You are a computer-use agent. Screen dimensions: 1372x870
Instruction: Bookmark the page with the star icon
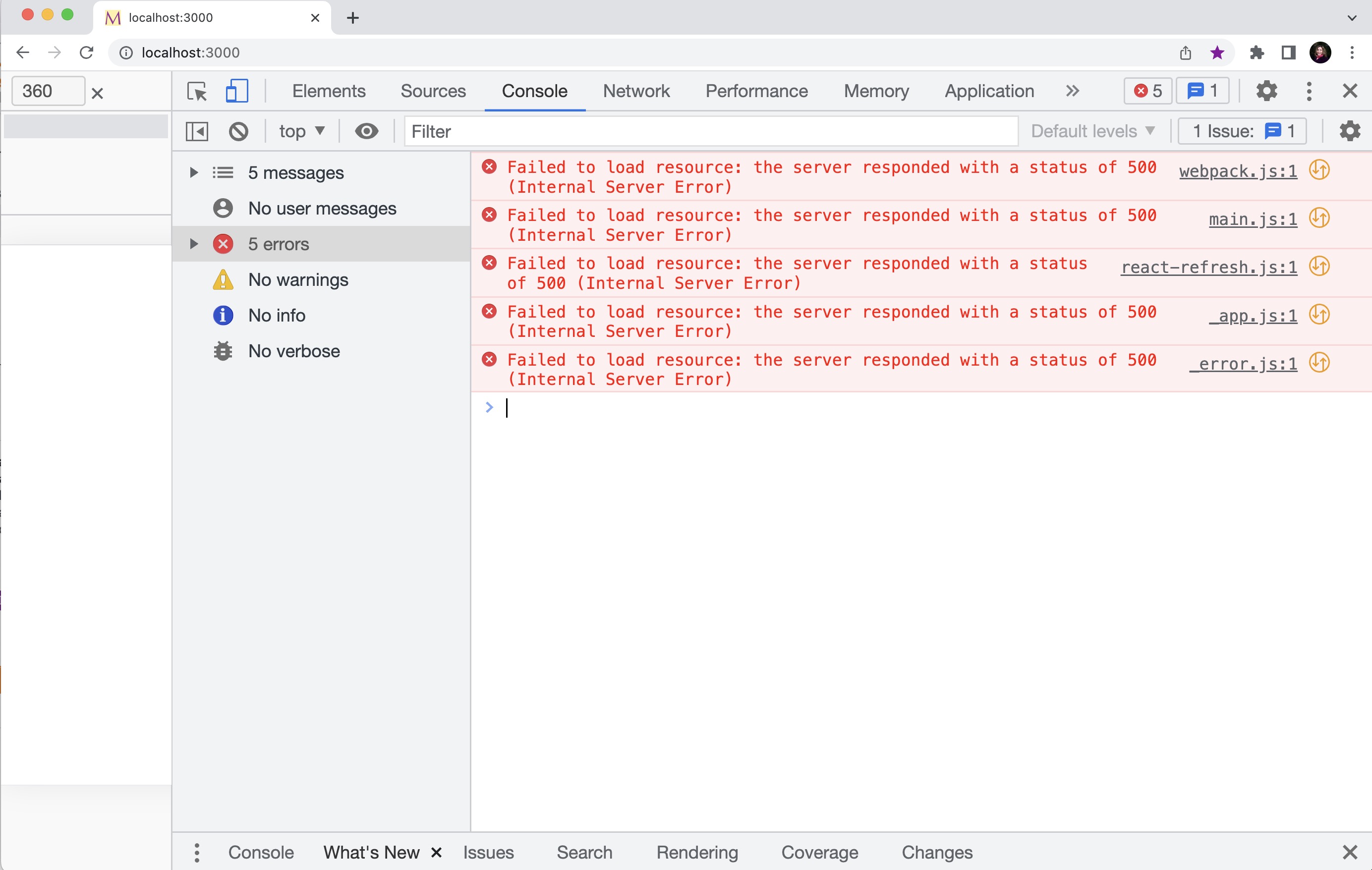(x=1217, y=53)
